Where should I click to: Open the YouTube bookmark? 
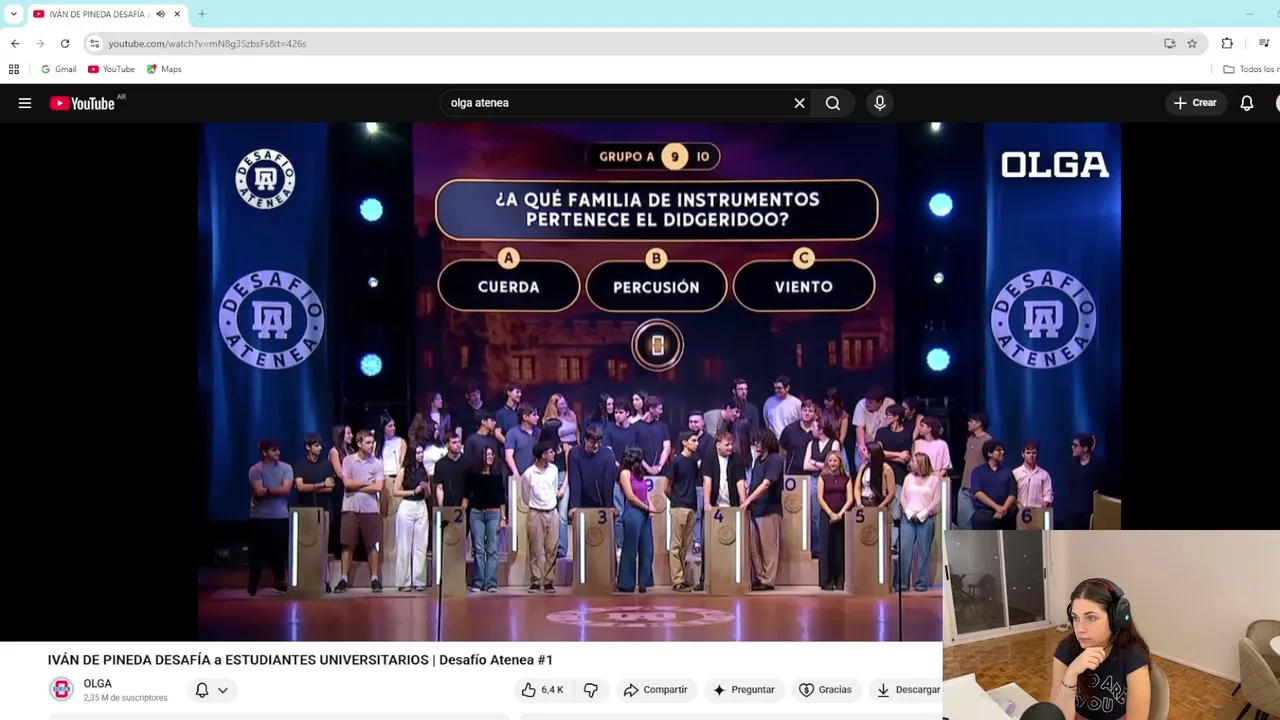pyautogui.click(x=111, y=69)
